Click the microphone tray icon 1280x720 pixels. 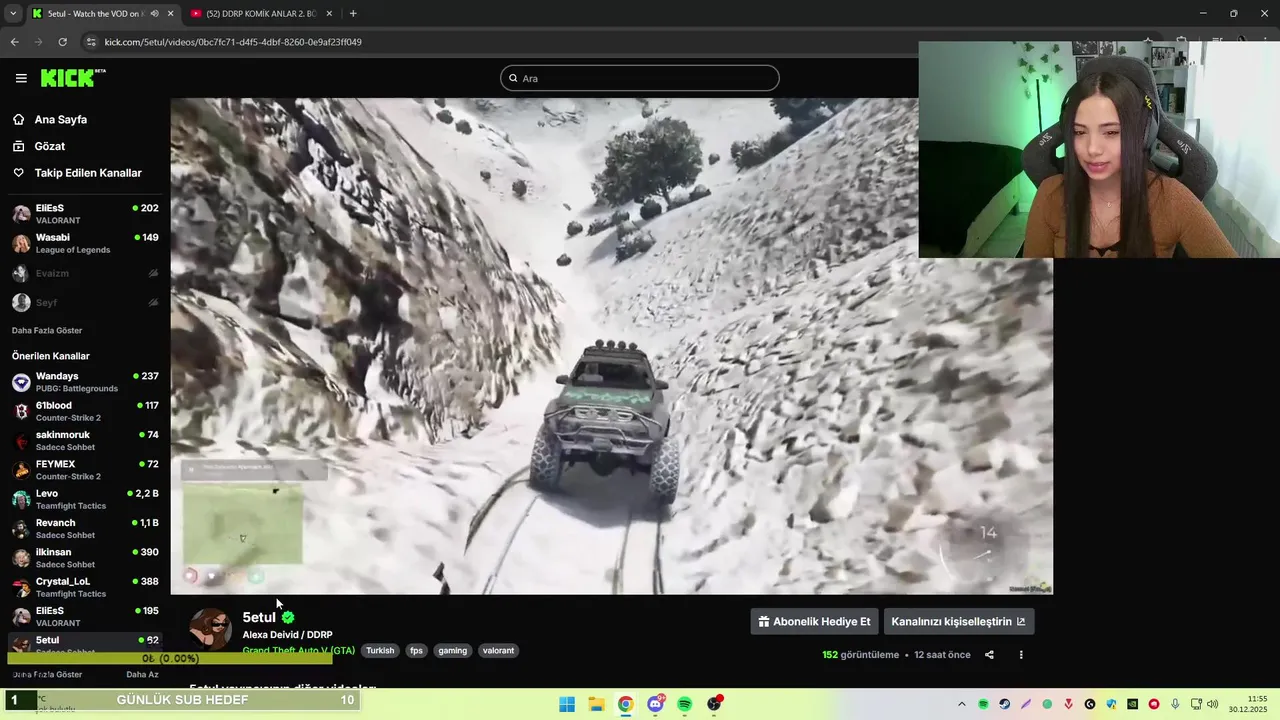coord(1175,704)
